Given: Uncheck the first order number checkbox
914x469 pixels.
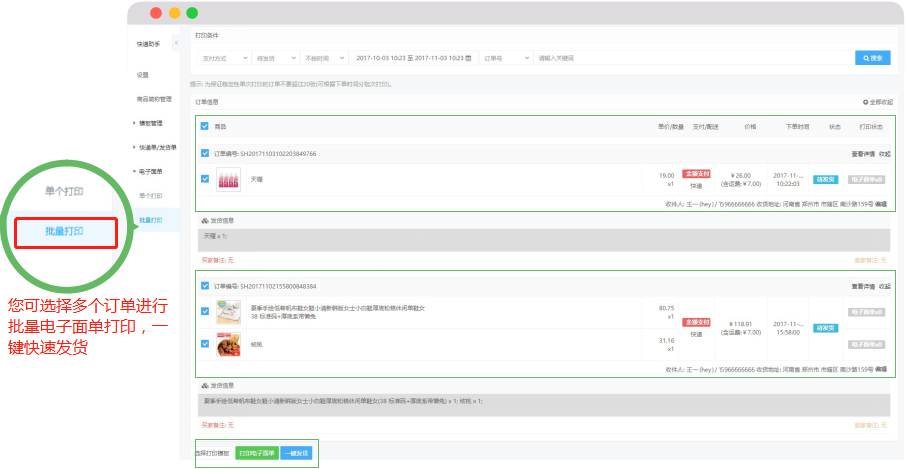Looking at the screenshot, I should [205, 154].
